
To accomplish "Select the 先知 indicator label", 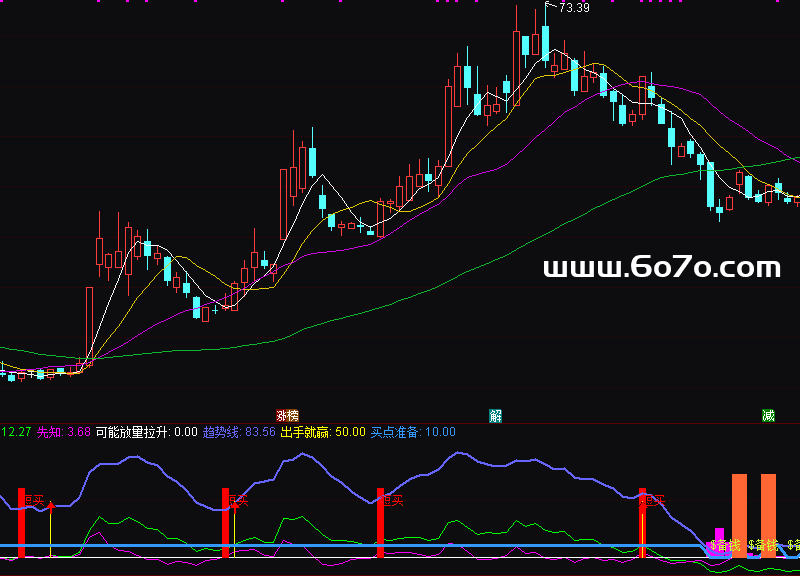I will pyautogui.click(x=64, y=432).
